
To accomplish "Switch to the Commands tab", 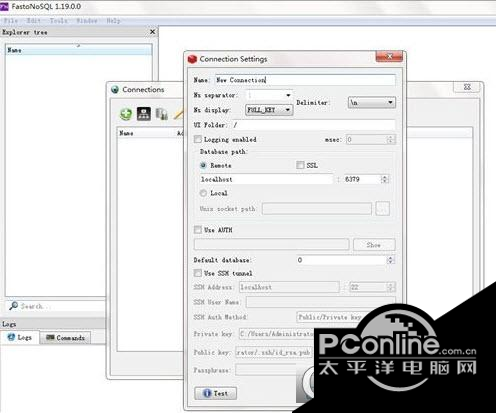I will [x=65, y=338].
